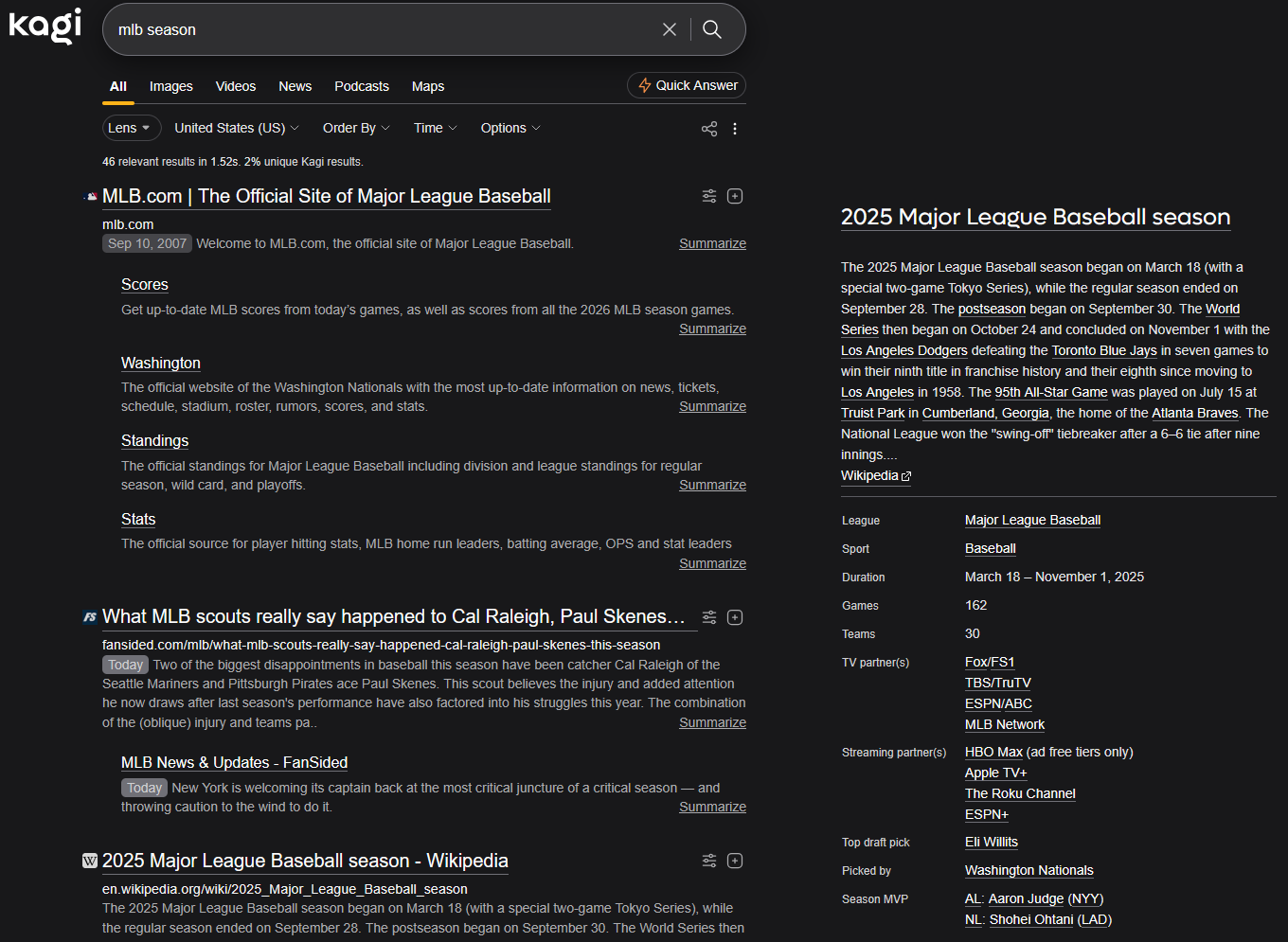Open MLB News & Updates - FanSided link
The width and height of the screenshot is (1288, 942).
234,762
